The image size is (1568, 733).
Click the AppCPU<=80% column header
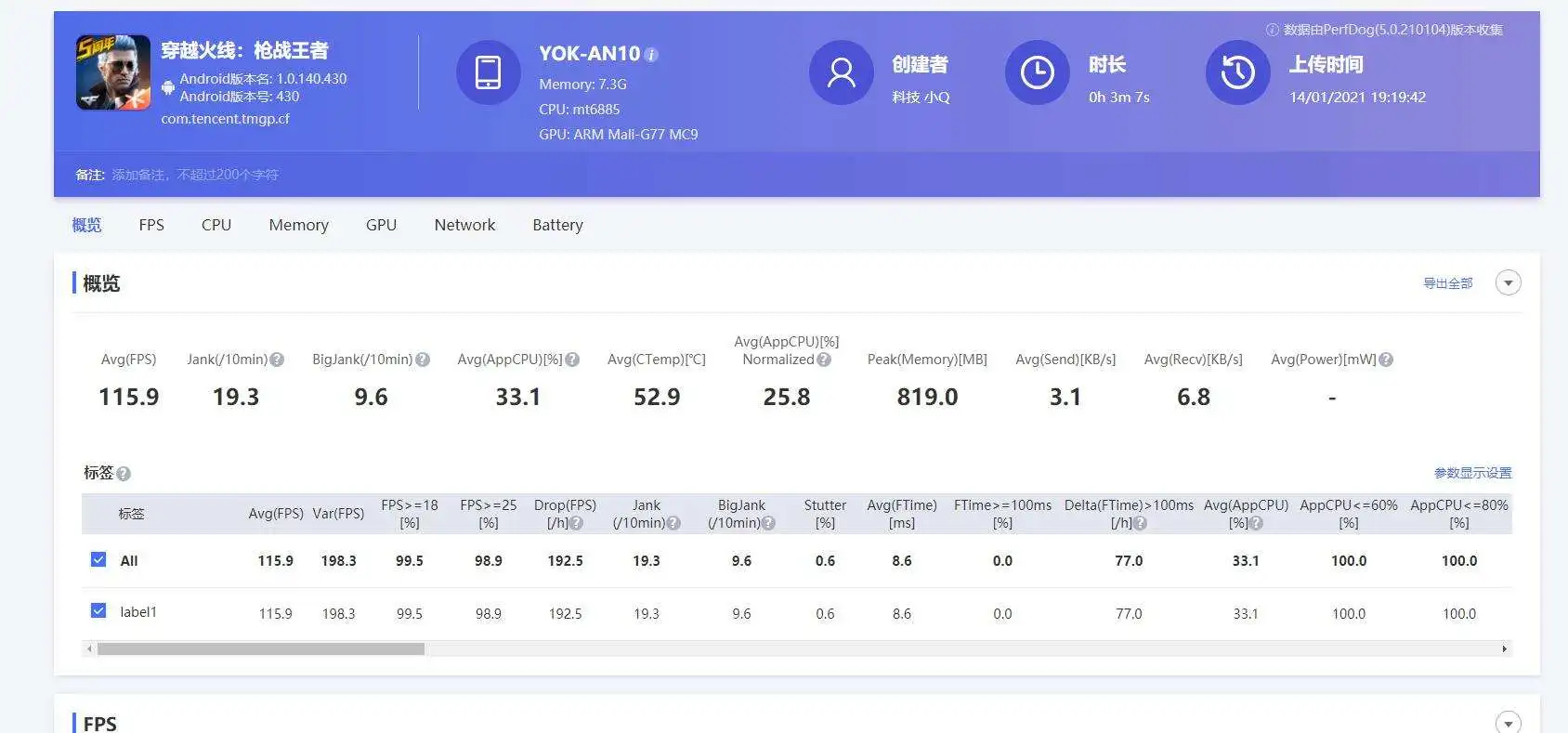pyautogui.click(x=1459, y=514)
